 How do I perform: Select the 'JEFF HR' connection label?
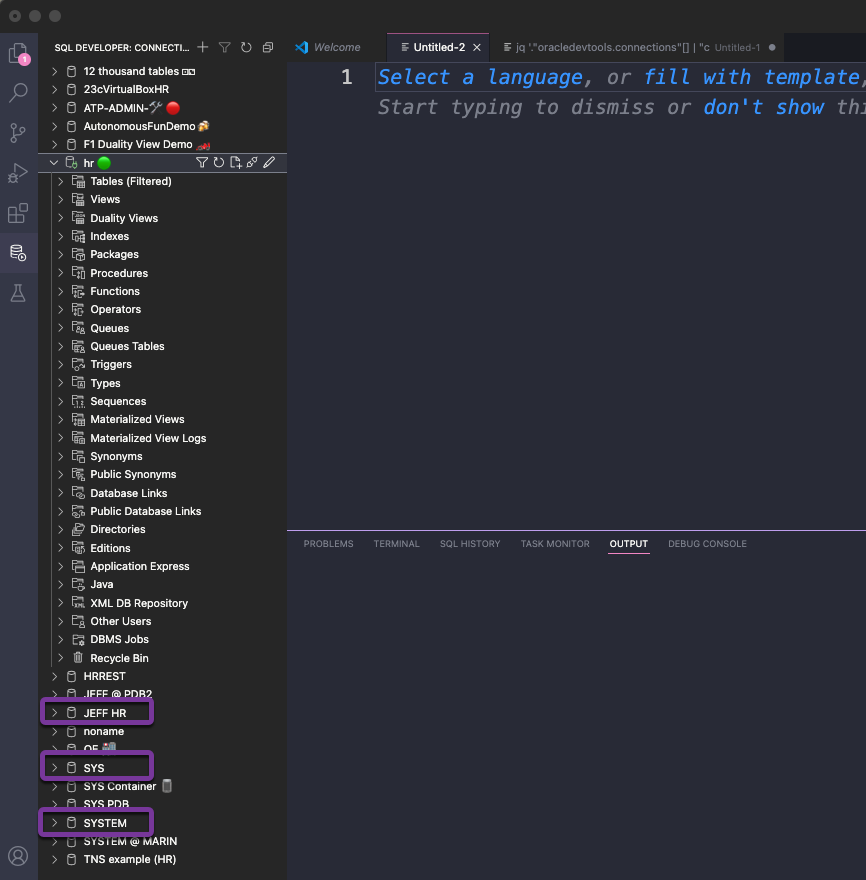click(x=105, y=713)
